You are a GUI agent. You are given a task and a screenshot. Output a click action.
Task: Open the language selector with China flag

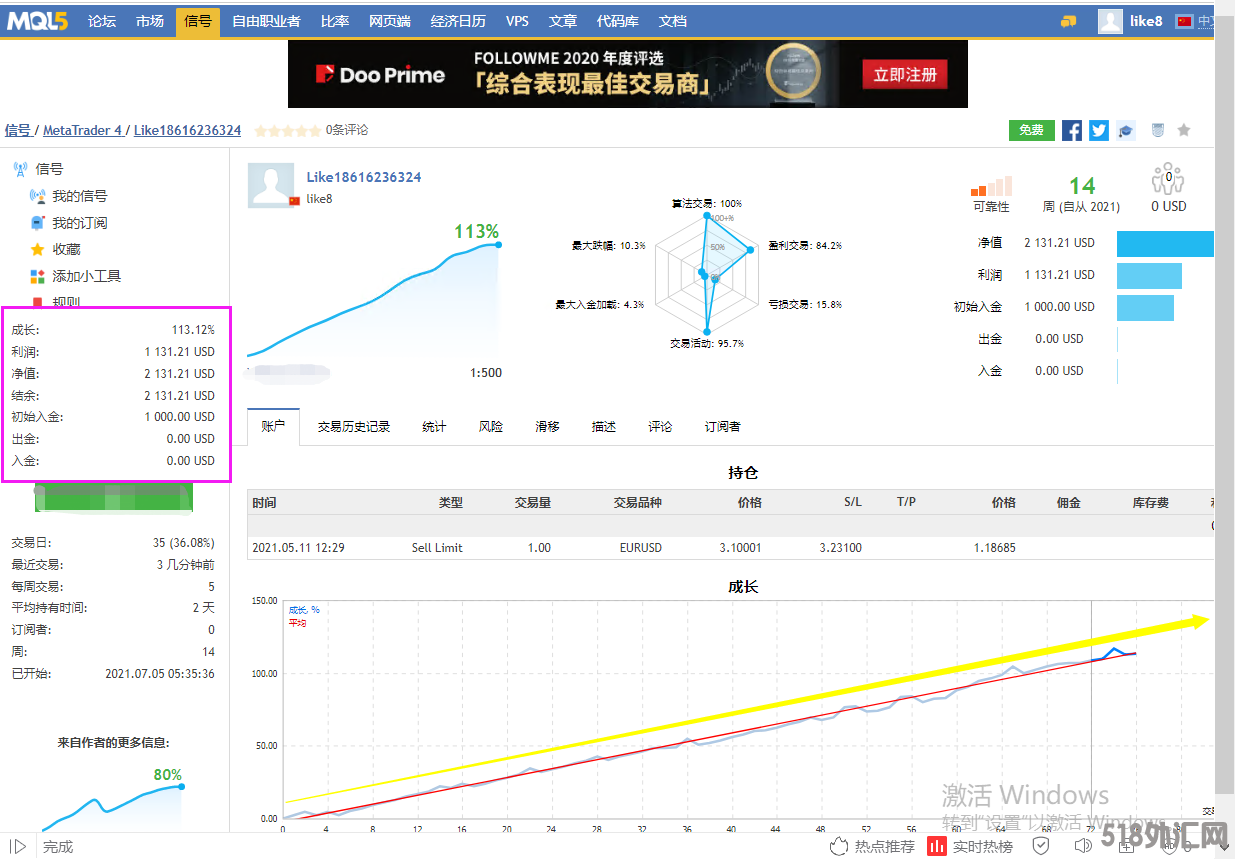pos(1194,21)
